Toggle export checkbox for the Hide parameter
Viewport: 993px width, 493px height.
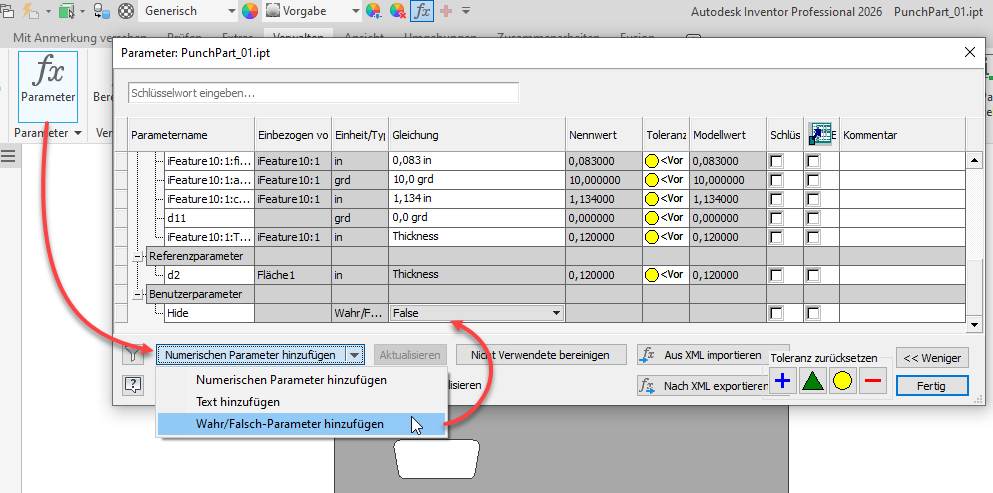814,313
